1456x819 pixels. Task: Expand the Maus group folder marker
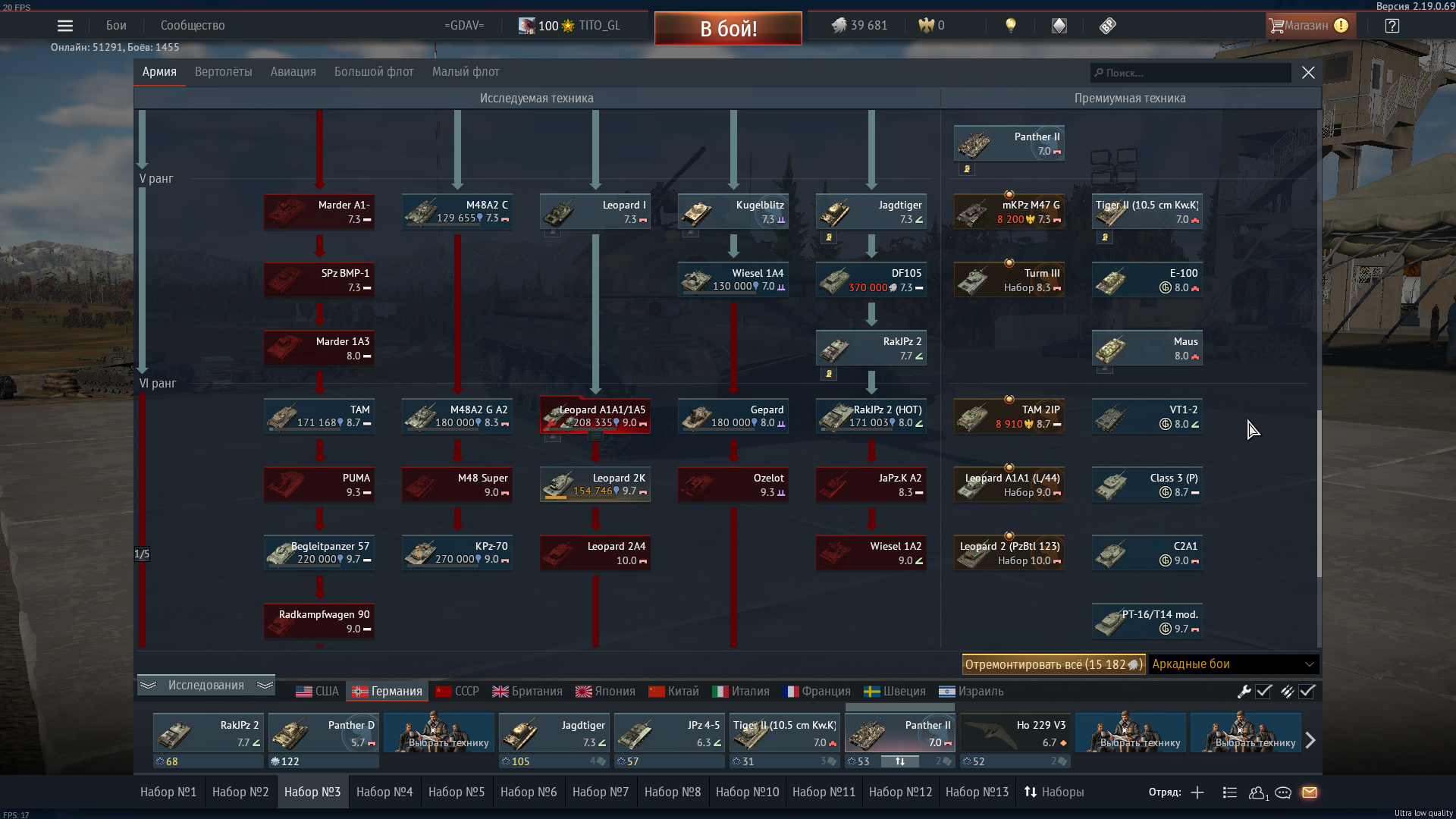[x=1105, y=369]
